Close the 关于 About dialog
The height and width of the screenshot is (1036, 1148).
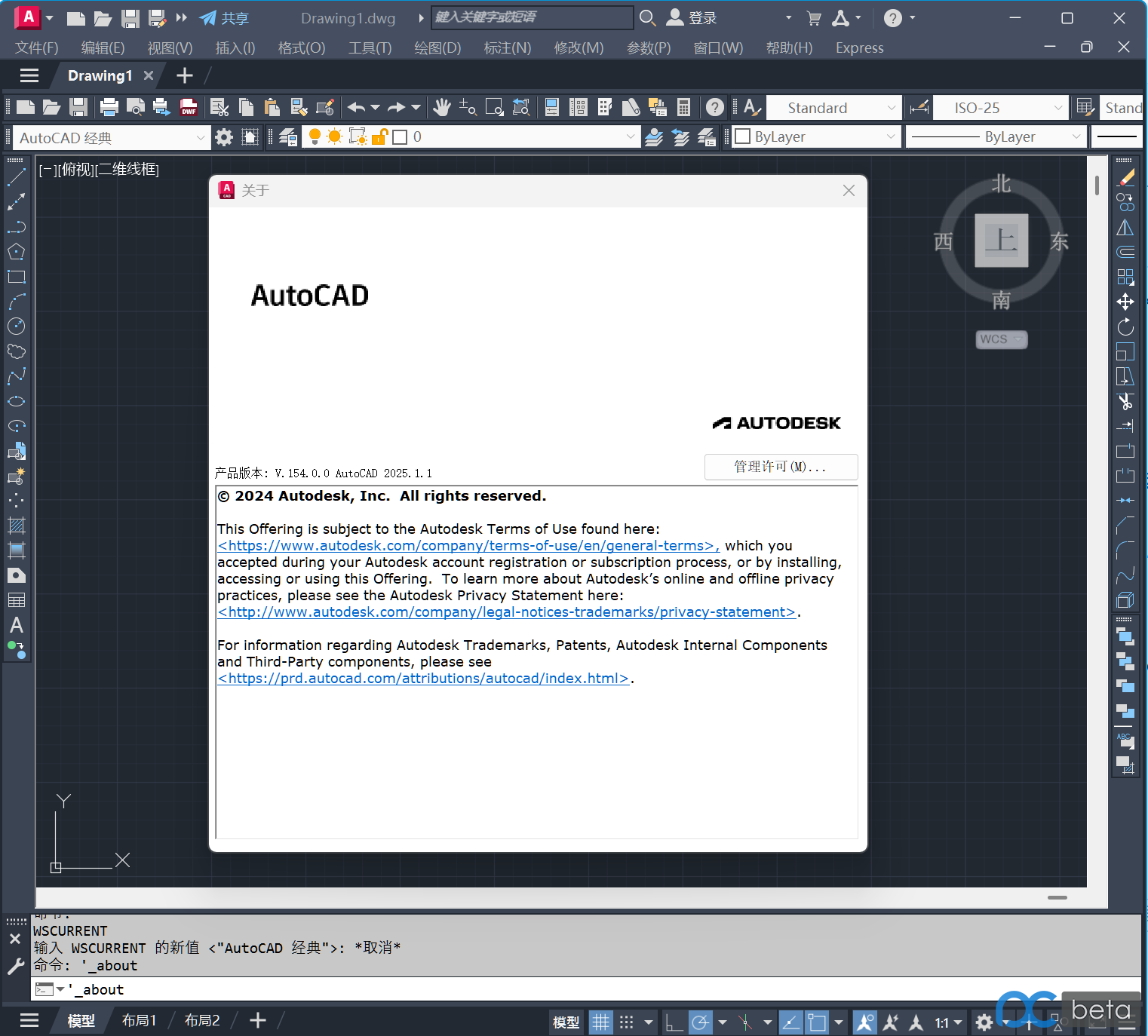849,191
